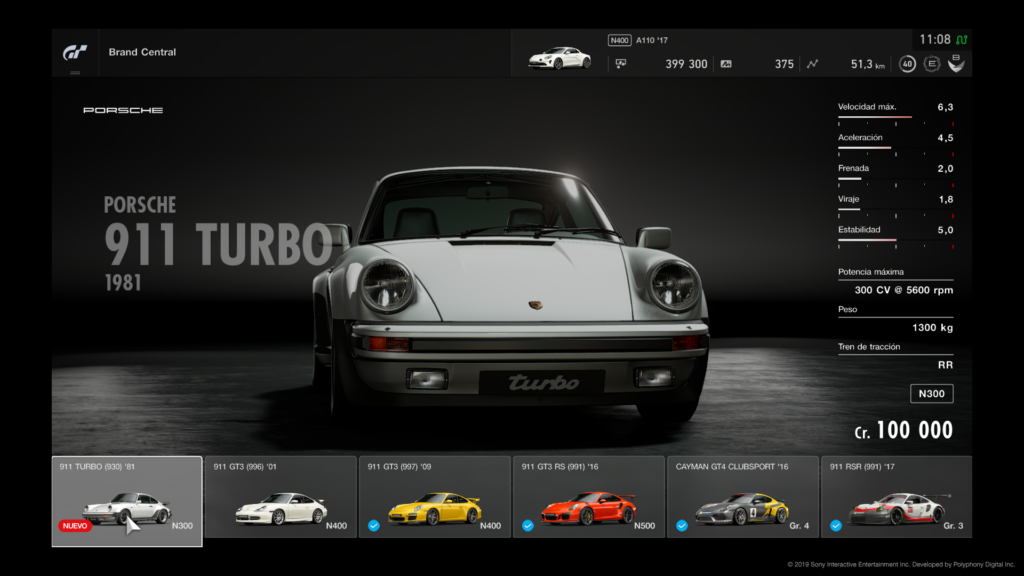The height and width of the screenshot is (576, 1024).
Task: Click the Gr. 4 label on Cayman tile
Action: pyautogui.click(x=799, y=526)
